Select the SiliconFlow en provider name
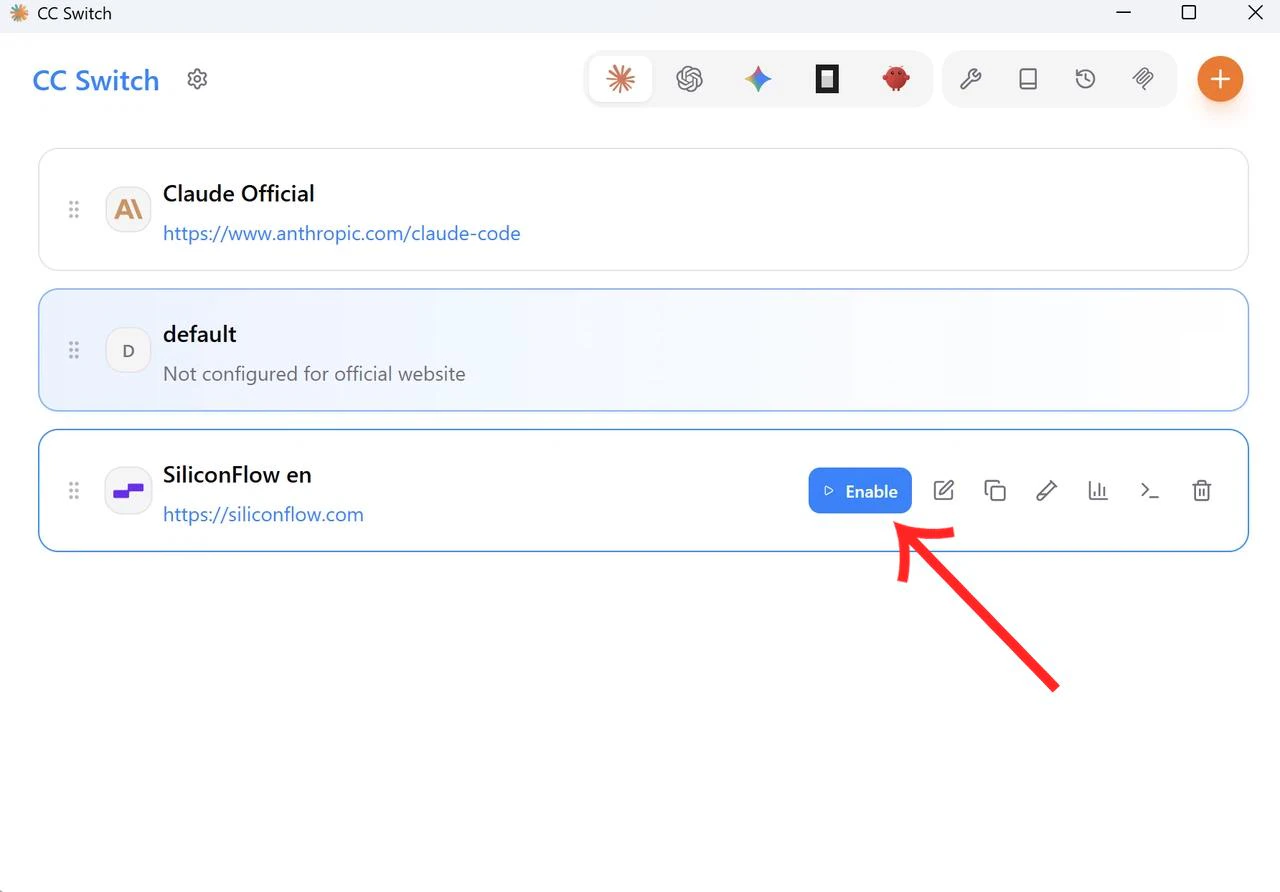Viewport: 1280px width, 892px height. tap(237, 474)
